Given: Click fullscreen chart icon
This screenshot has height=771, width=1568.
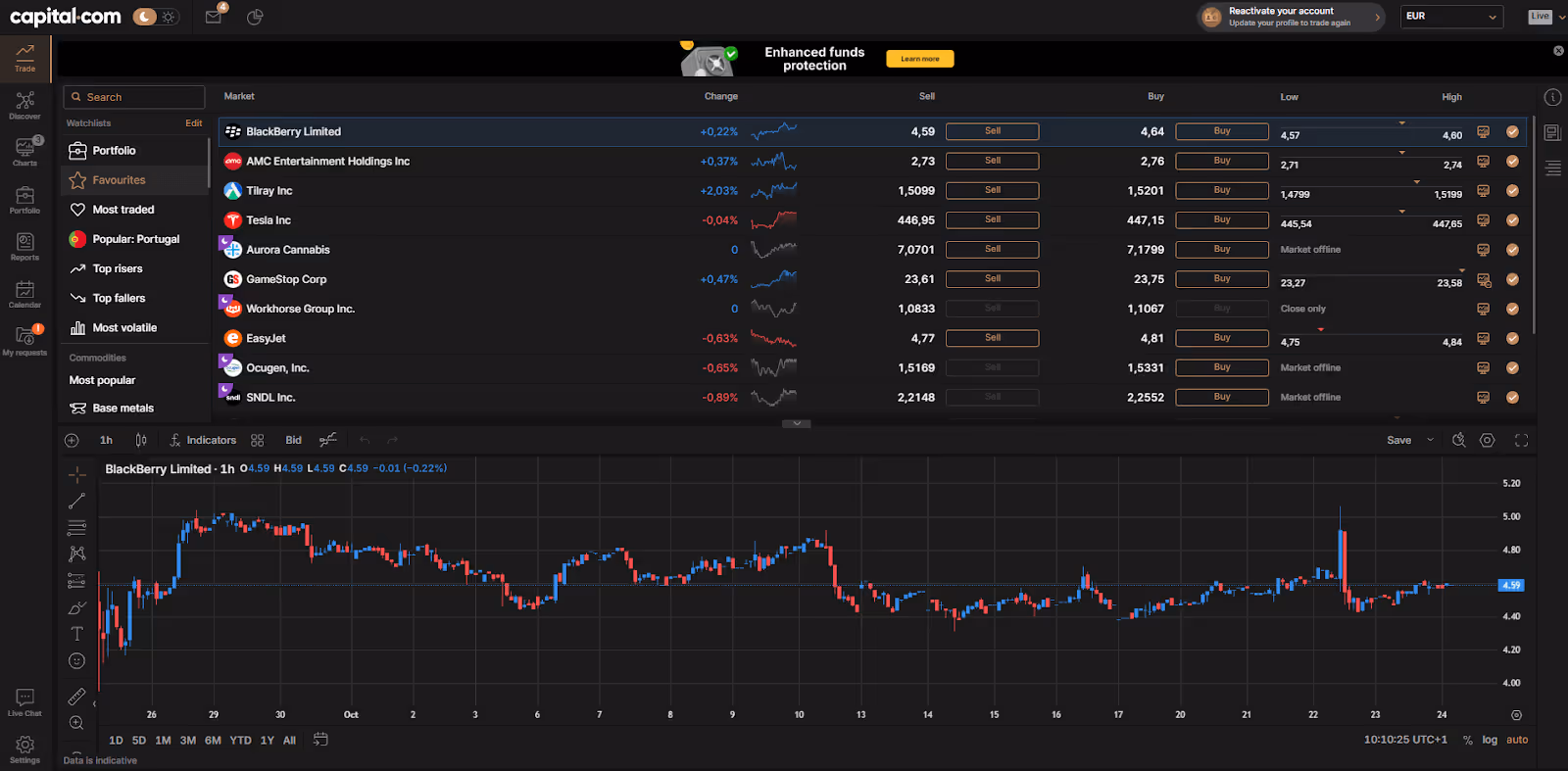Looking at the screenshot, I should (1521, 441).
